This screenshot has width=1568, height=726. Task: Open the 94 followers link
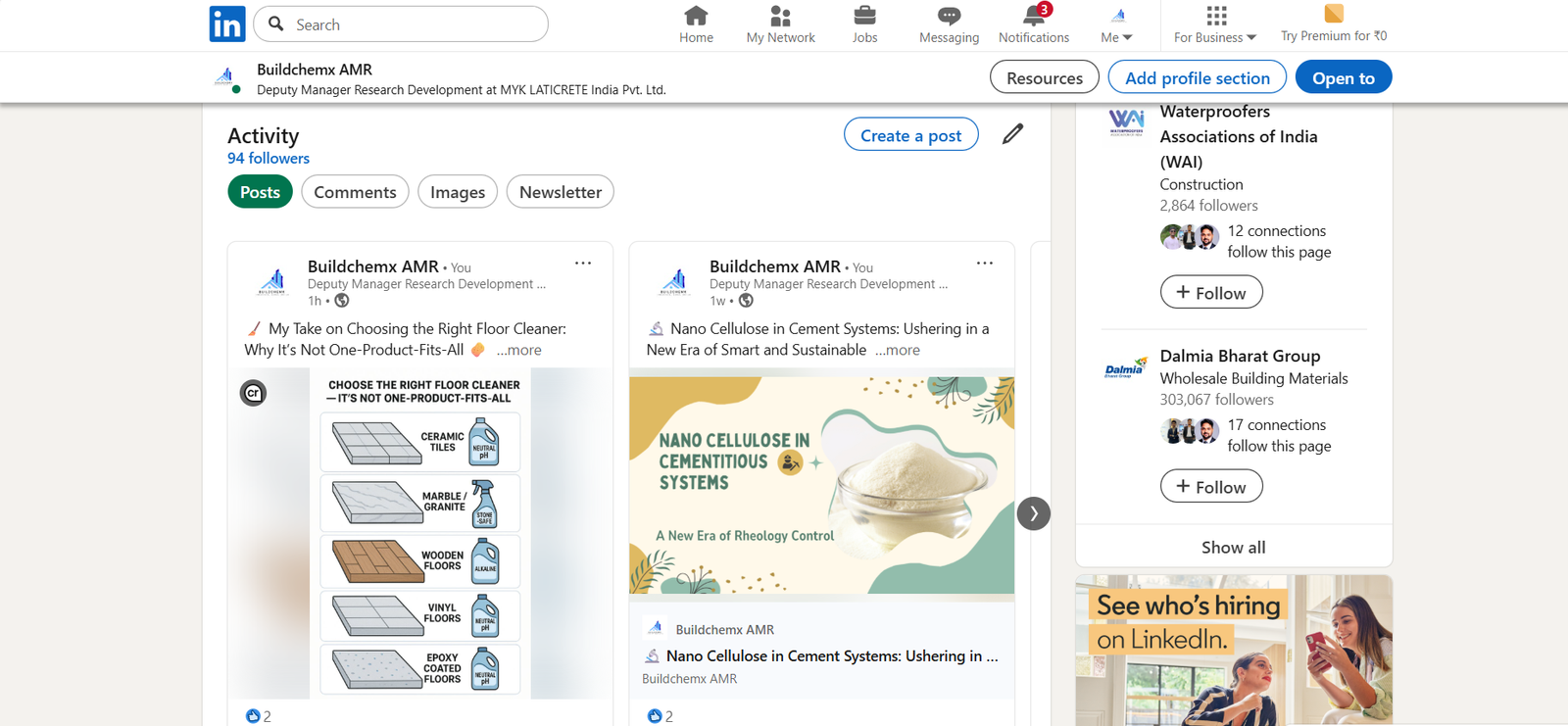pos(269,159)
